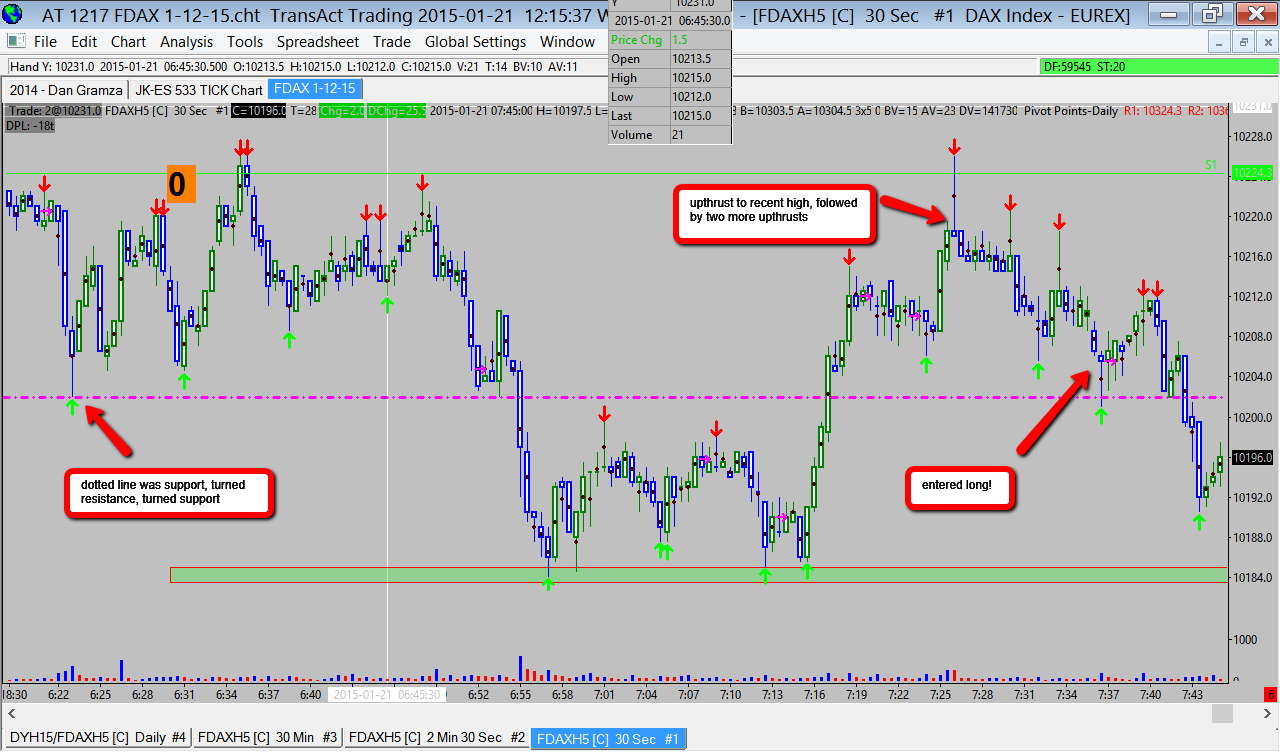Click the "10200.0" price scale label
The image size is (1280, 752).
pyautogui.click(x=1252, y=417)
